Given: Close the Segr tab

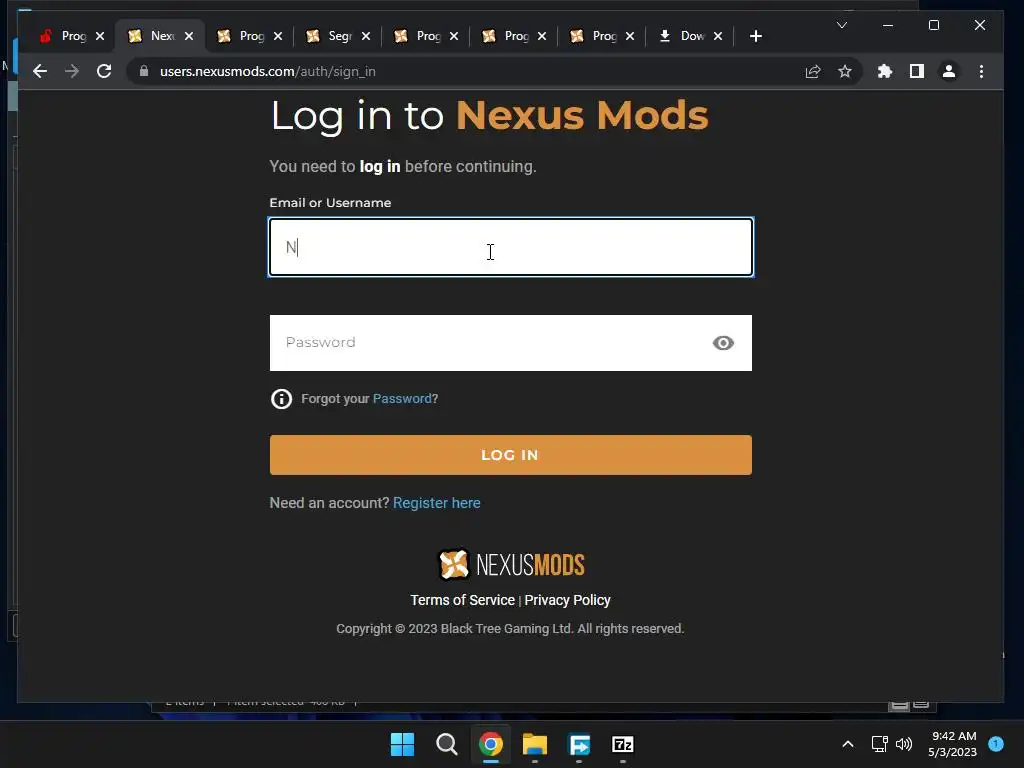Looking at the screenshot, I should 366,36.
